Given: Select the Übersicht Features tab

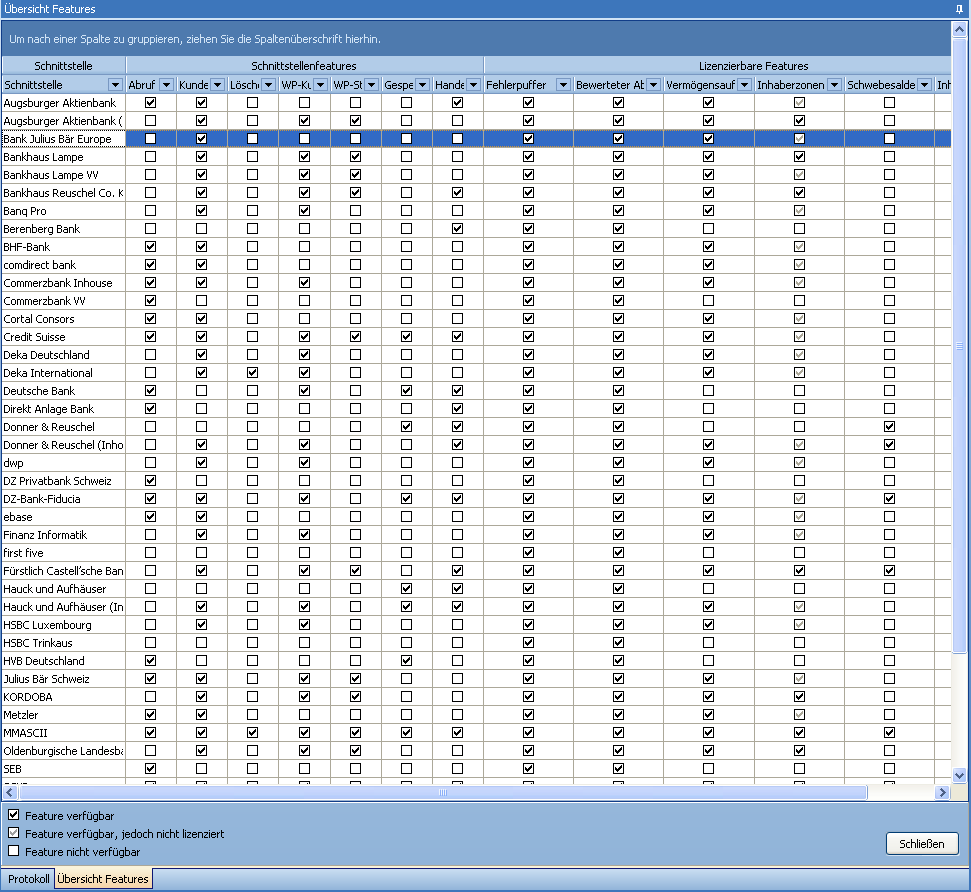Looking at the screenshot, I should [x=103, y=879].
